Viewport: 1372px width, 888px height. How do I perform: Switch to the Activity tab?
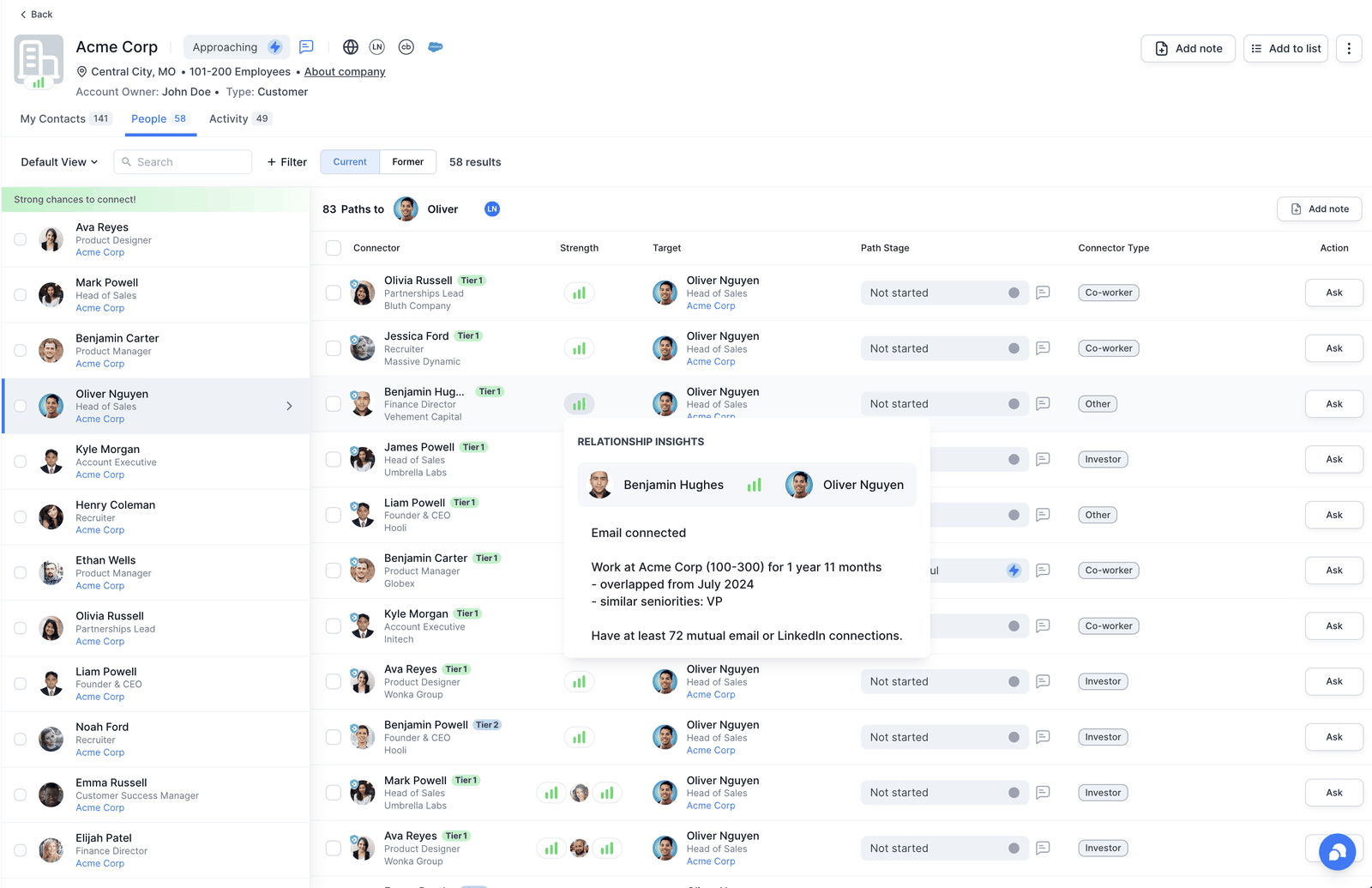240,119
